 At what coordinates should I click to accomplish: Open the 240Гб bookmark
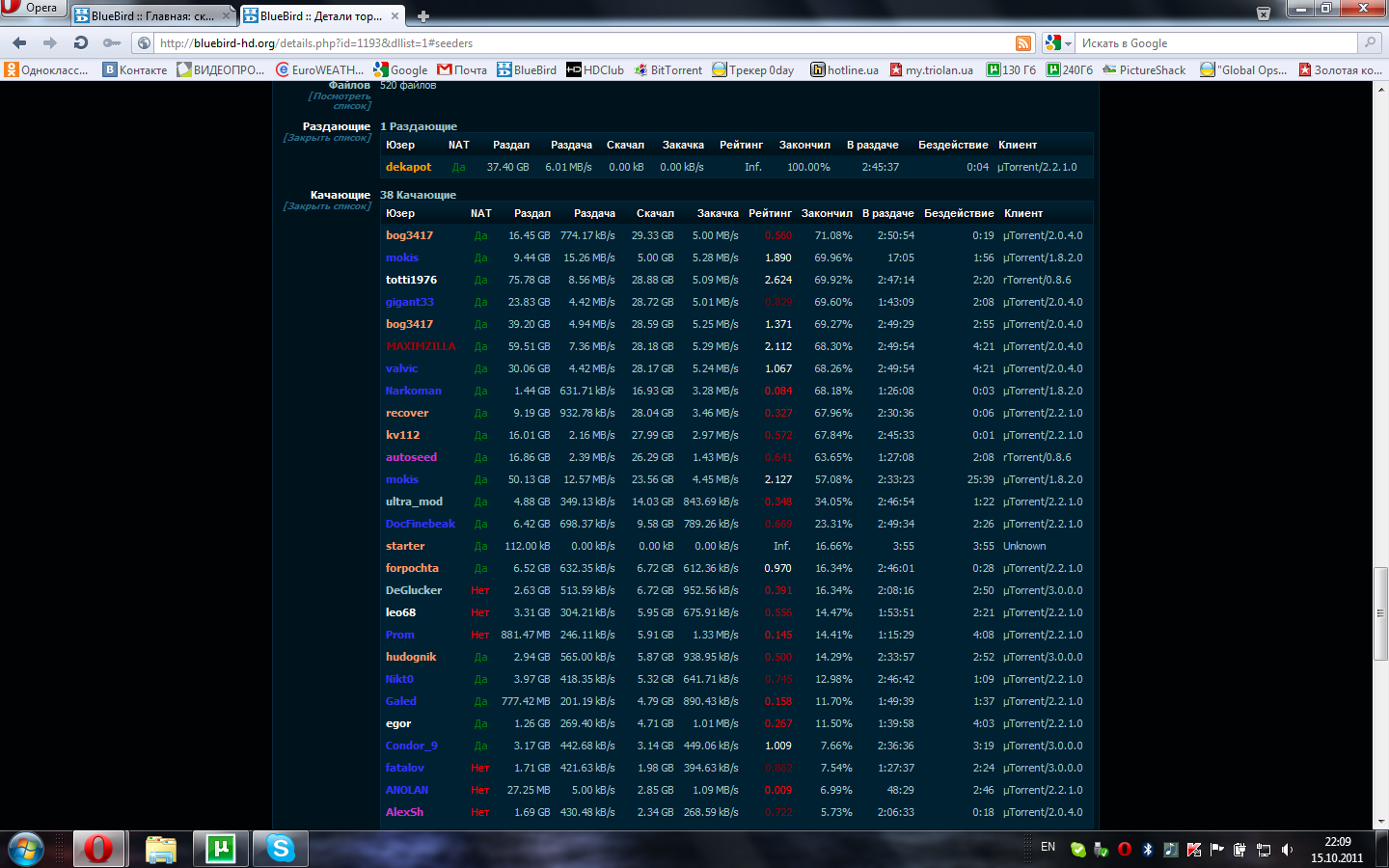click(x=1071, y=69)
